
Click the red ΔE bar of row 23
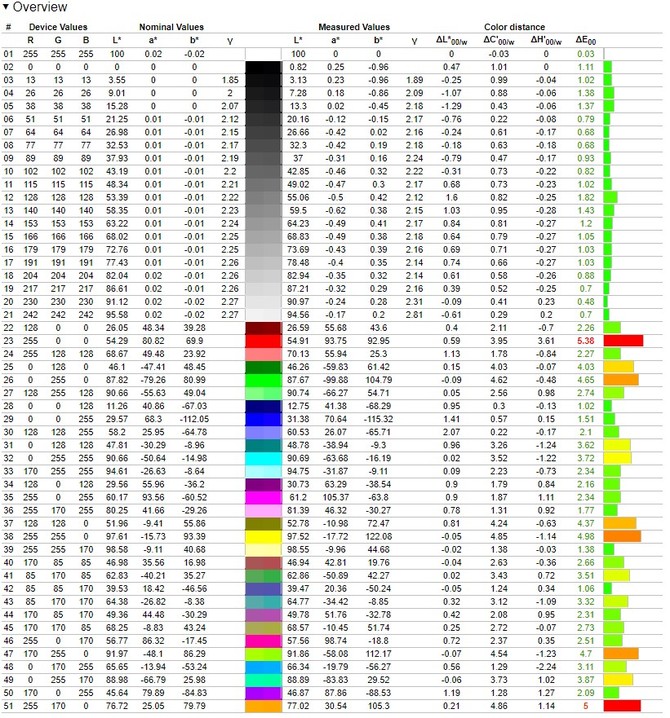[623, 341]
